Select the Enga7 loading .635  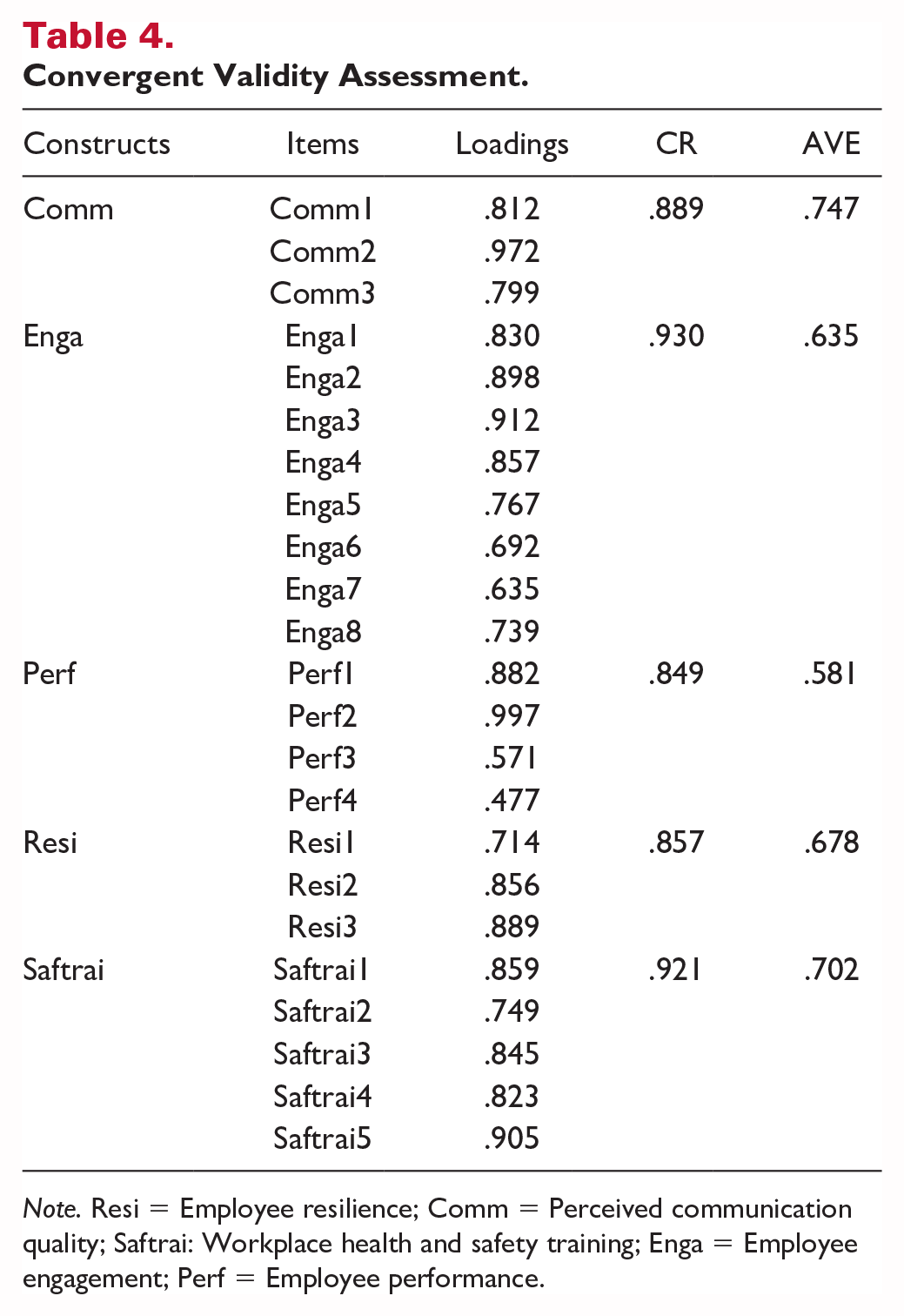512,589
